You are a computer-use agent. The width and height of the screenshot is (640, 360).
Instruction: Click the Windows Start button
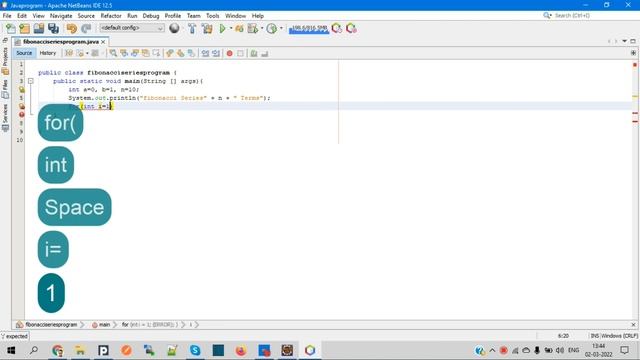pos(11,350)
